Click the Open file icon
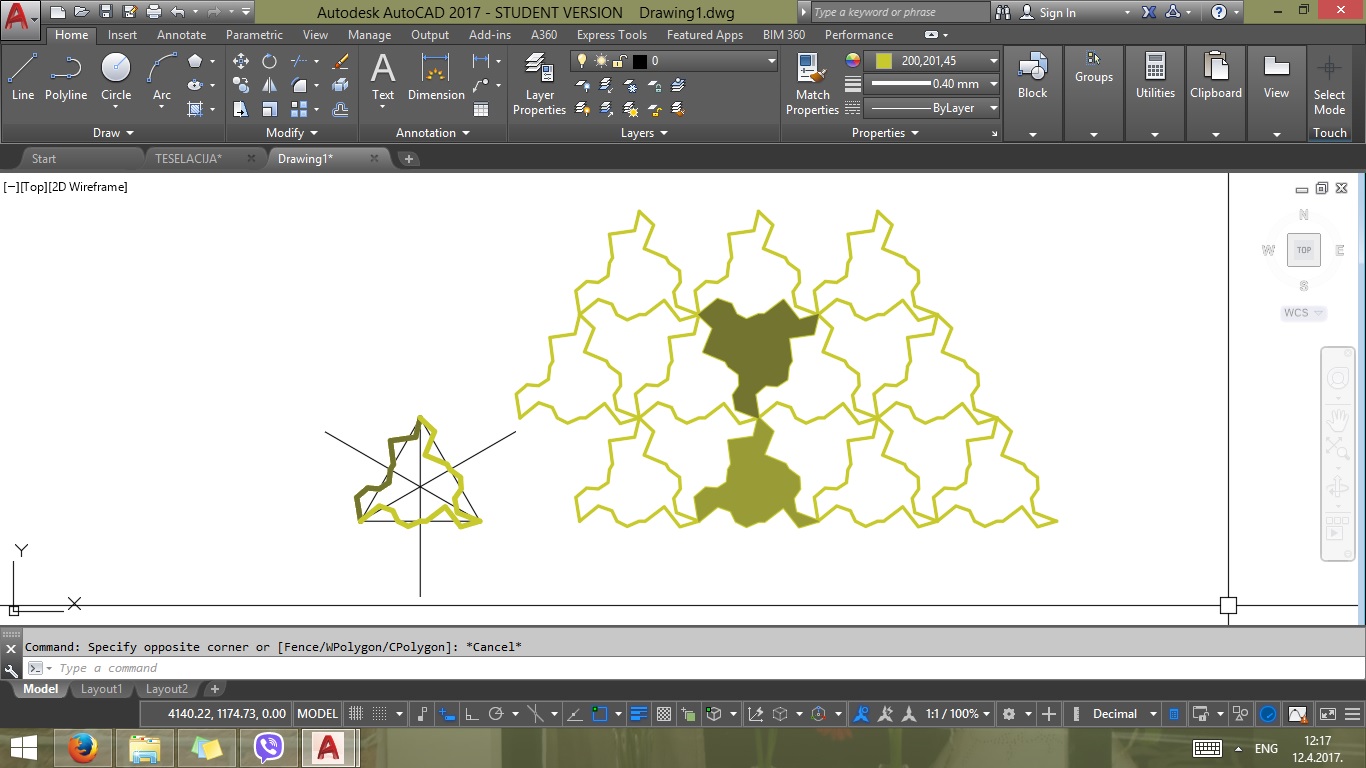Image resolution: width=1366 pixels, height=768 pixels. (82, 12)
